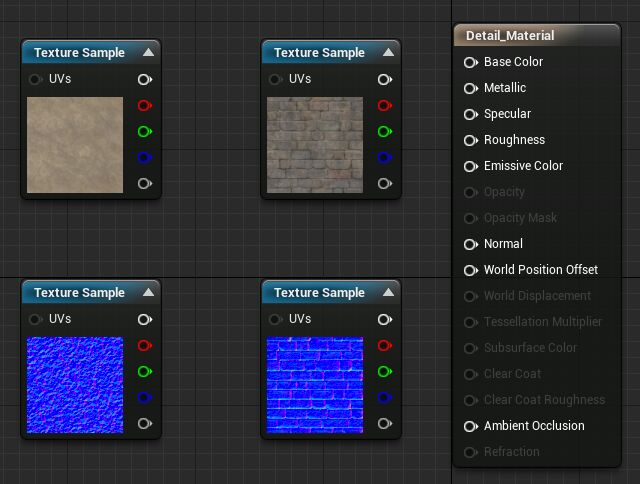Screen dimensions: 640x484
Task: Click RGB white output pin on sand texture node
Action: click(x=145, y=79)
